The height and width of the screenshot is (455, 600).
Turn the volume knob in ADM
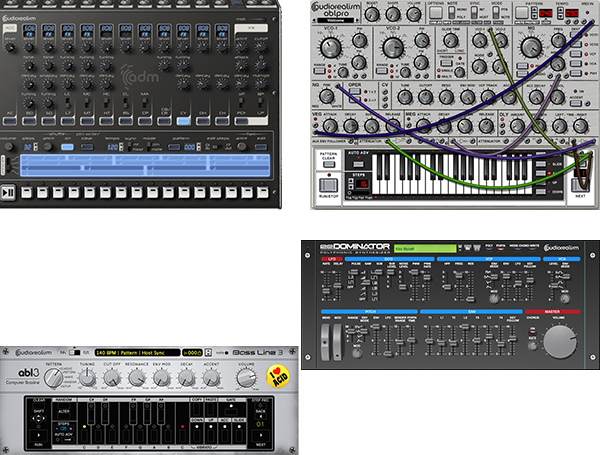pos(8,147)
